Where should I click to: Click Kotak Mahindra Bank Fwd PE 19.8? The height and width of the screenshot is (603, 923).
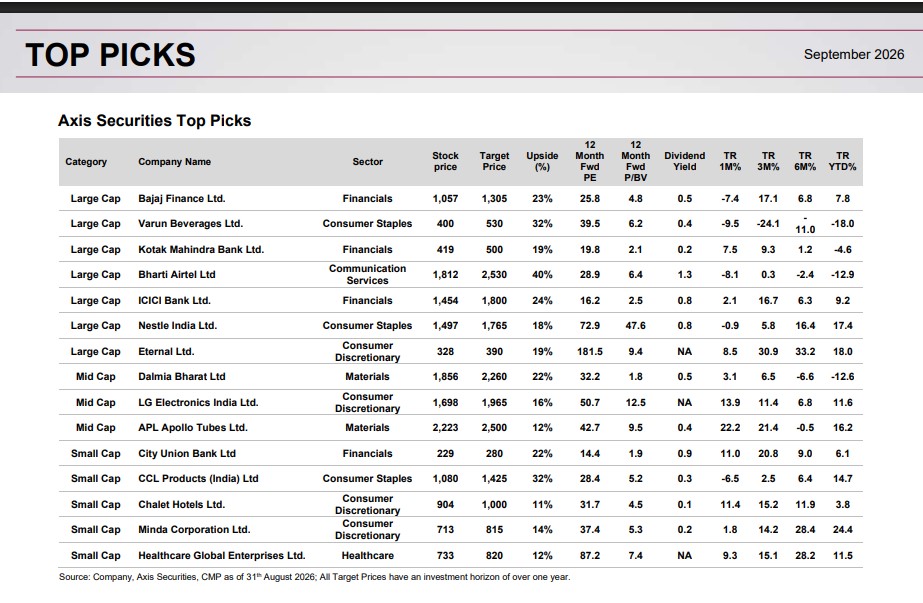[590, 250]
